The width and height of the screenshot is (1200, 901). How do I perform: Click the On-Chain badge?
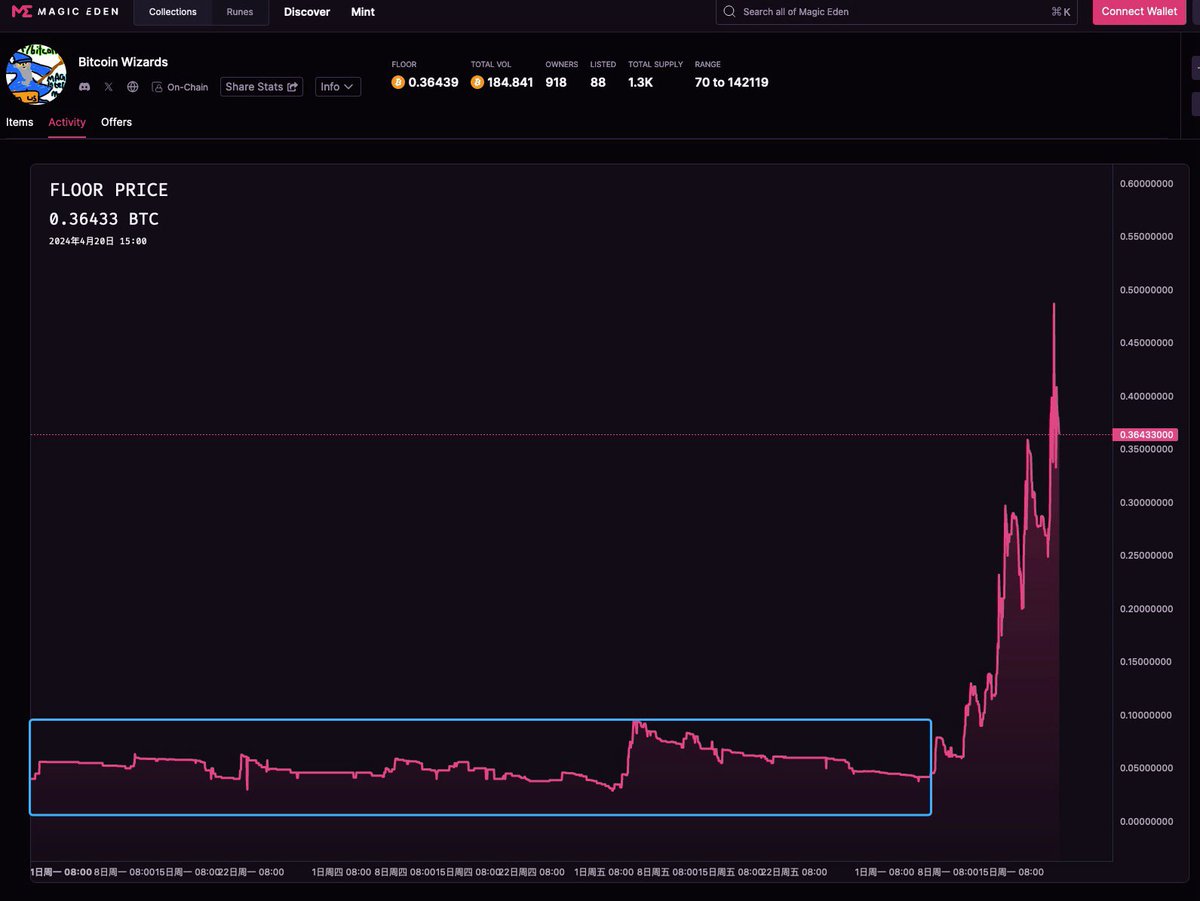(x=180, y=87)
